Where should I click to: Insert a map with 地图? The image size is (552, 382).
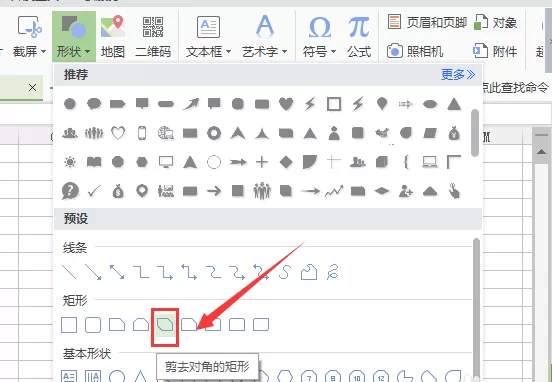pos(113,36)
